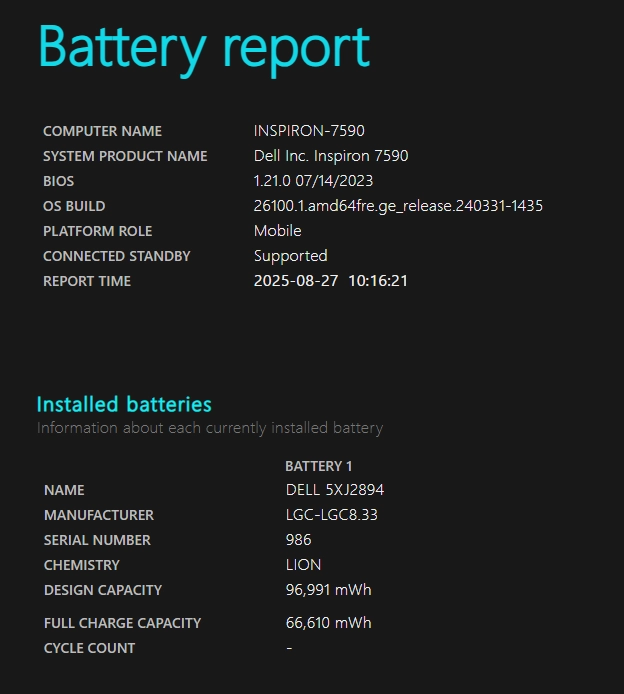Click the INSPIRON-7590 computer name value
The image size is (624, 694).
coord(307,131)
